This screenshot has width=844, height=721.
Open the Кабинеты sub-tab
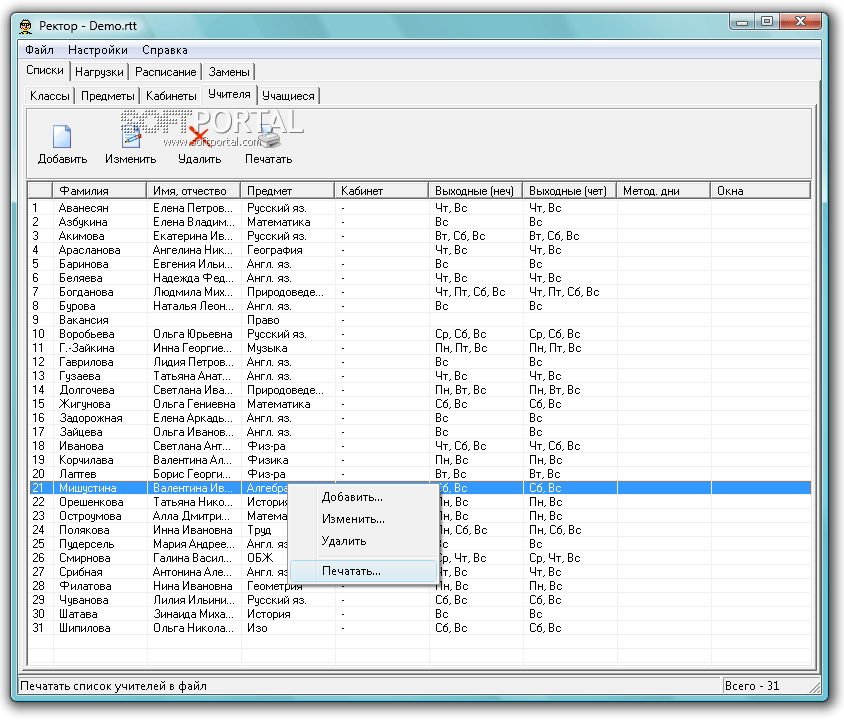pyautogui.click(x=171, y=96)
